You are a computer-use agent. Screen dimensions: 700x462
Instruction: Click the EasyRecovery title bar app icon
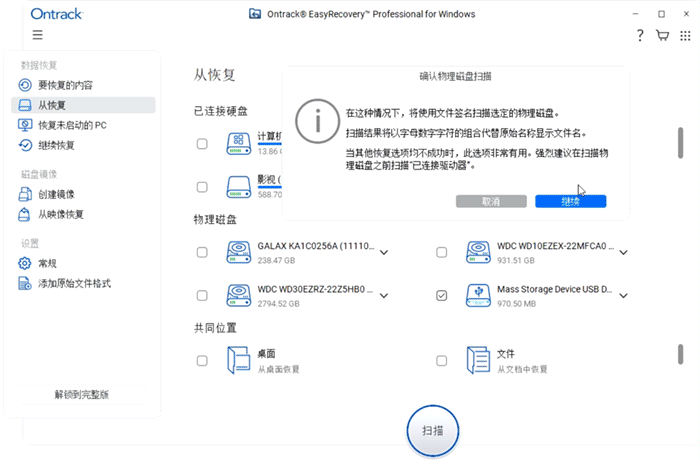click(255, 14)
